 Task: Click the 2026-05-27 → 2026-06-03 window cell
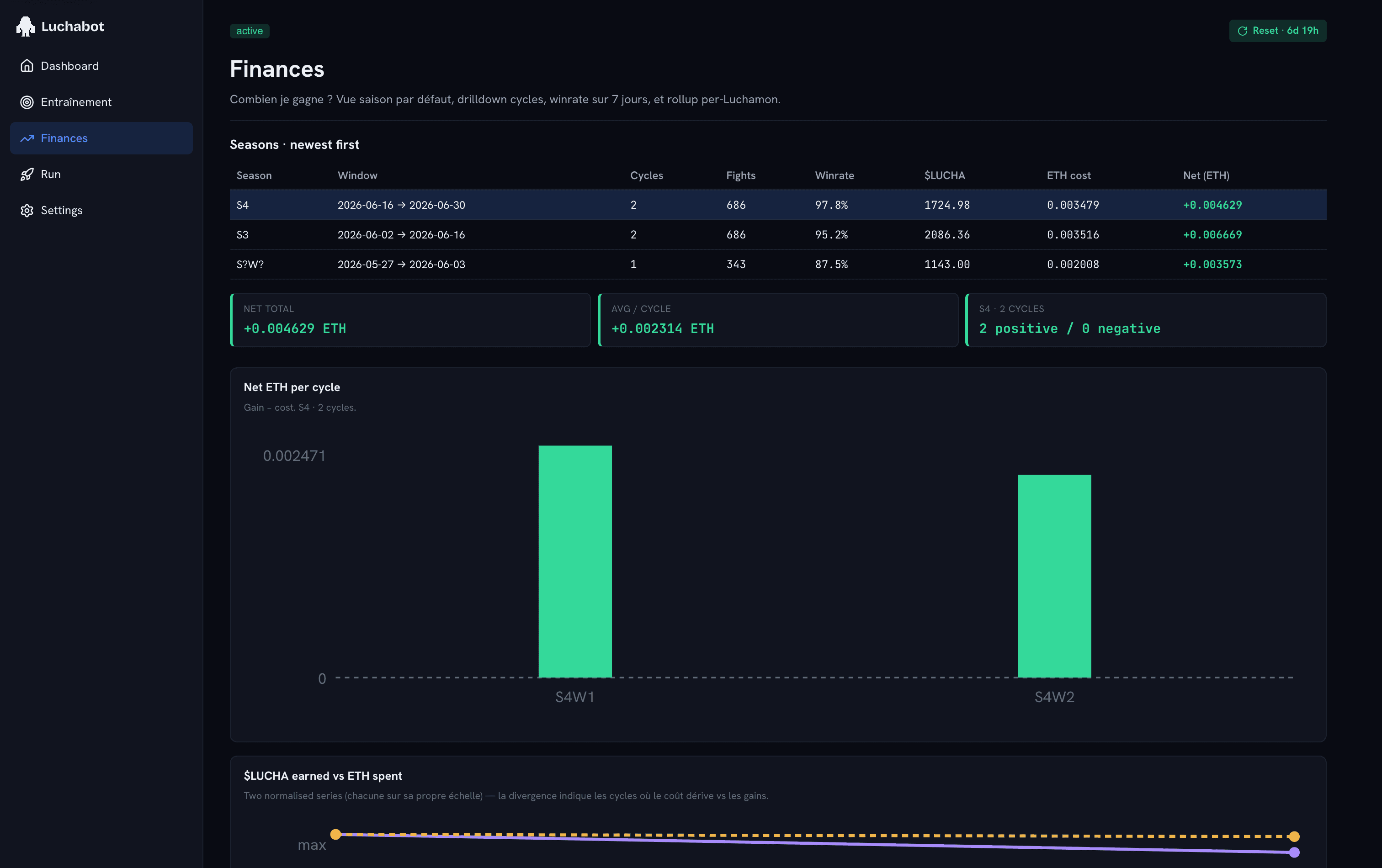401,265
